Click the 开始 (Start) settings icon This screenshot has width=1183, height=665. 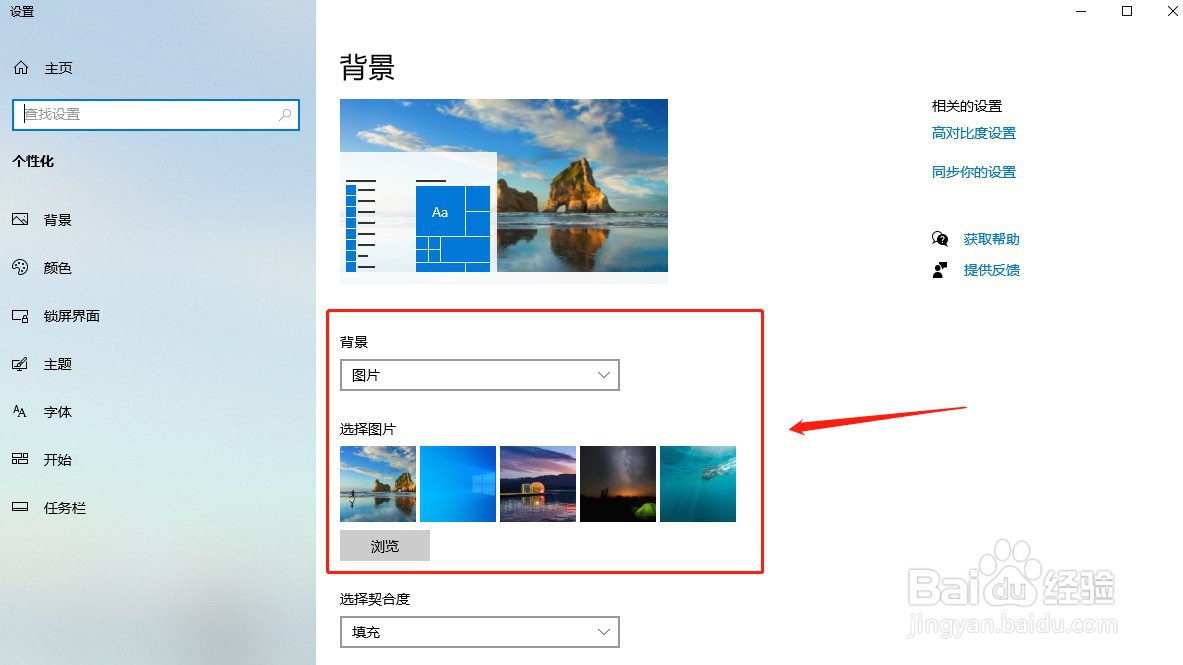pyautogui.click(x=20, y=459)
